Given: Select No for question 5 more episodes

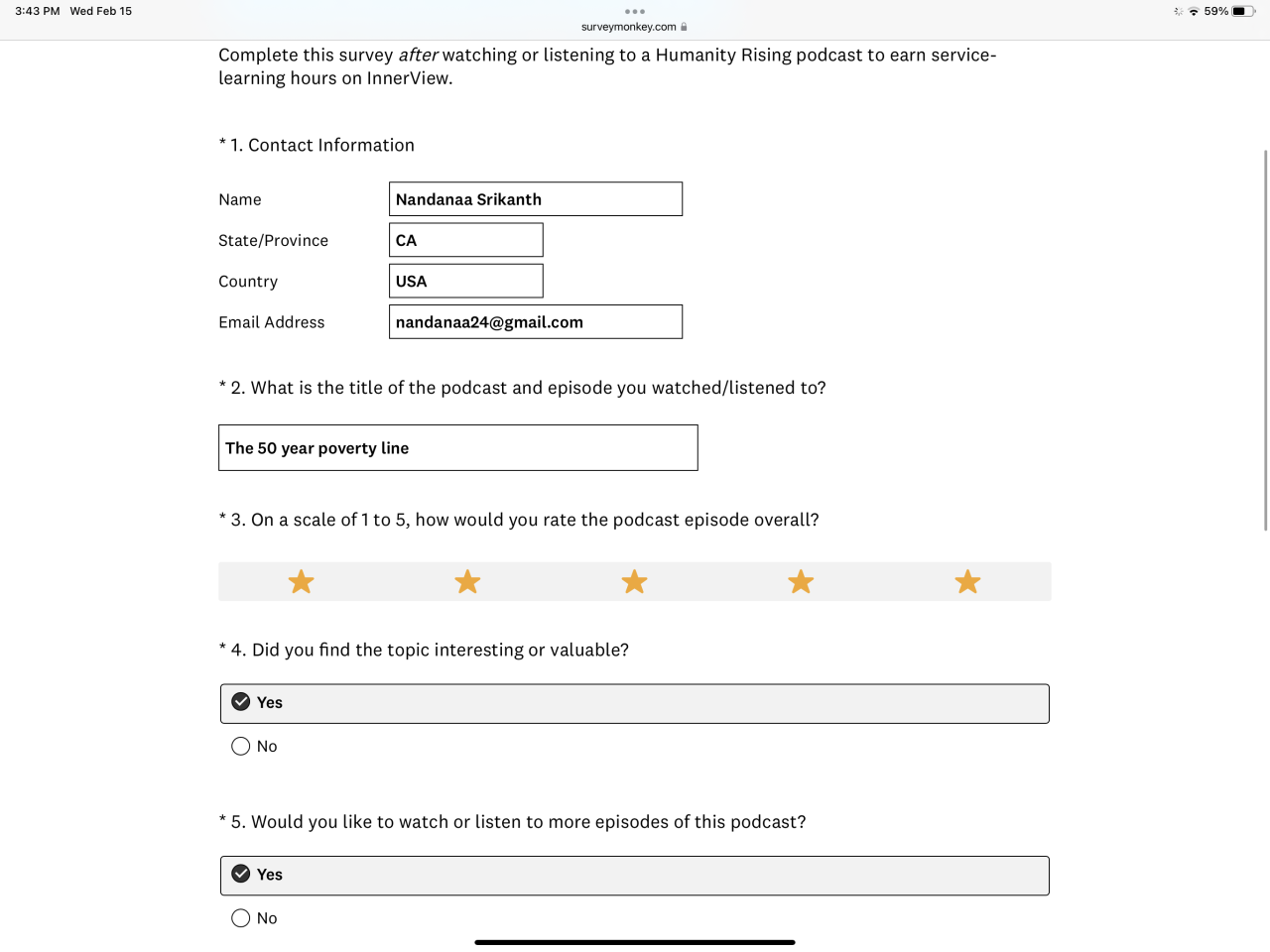Looking at the screenshot, I should point(241,918).
